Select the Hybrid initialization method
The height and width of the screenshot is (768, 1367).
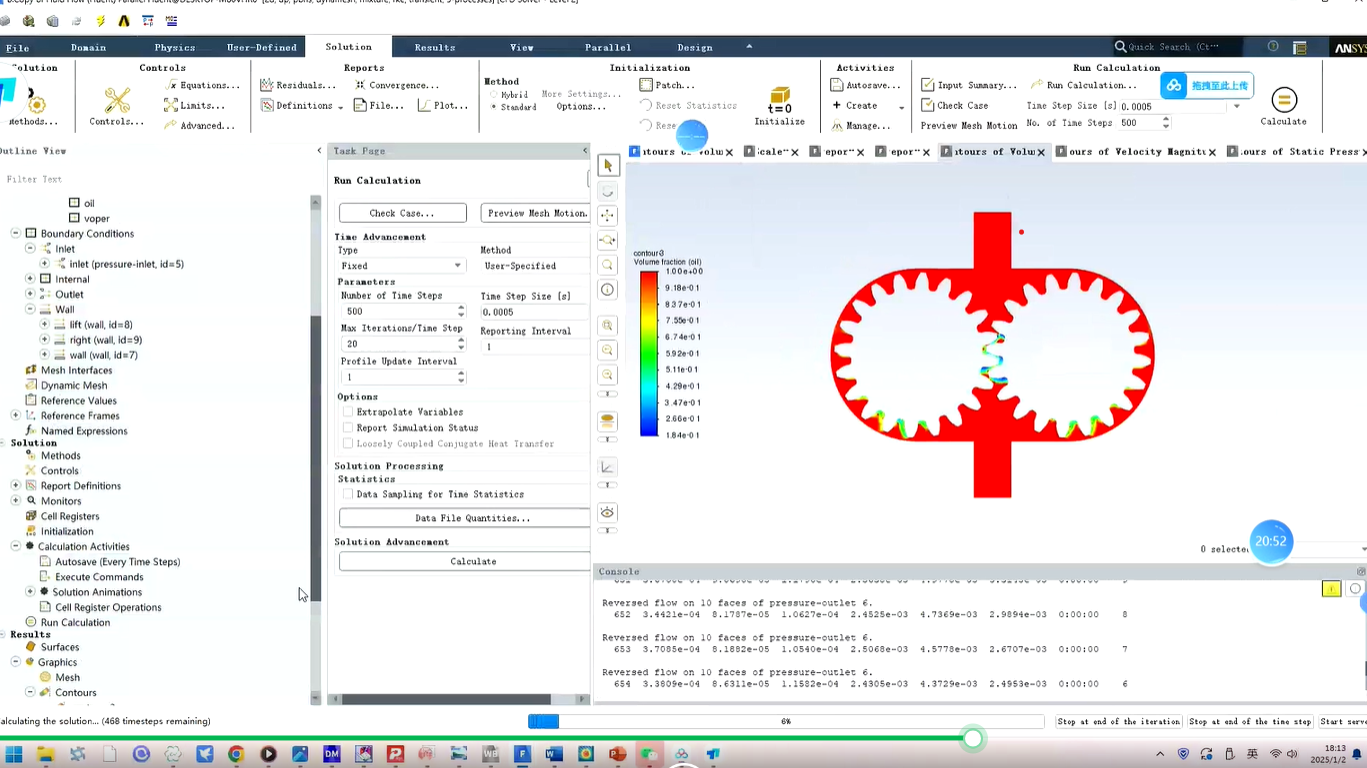pos(493,95)
